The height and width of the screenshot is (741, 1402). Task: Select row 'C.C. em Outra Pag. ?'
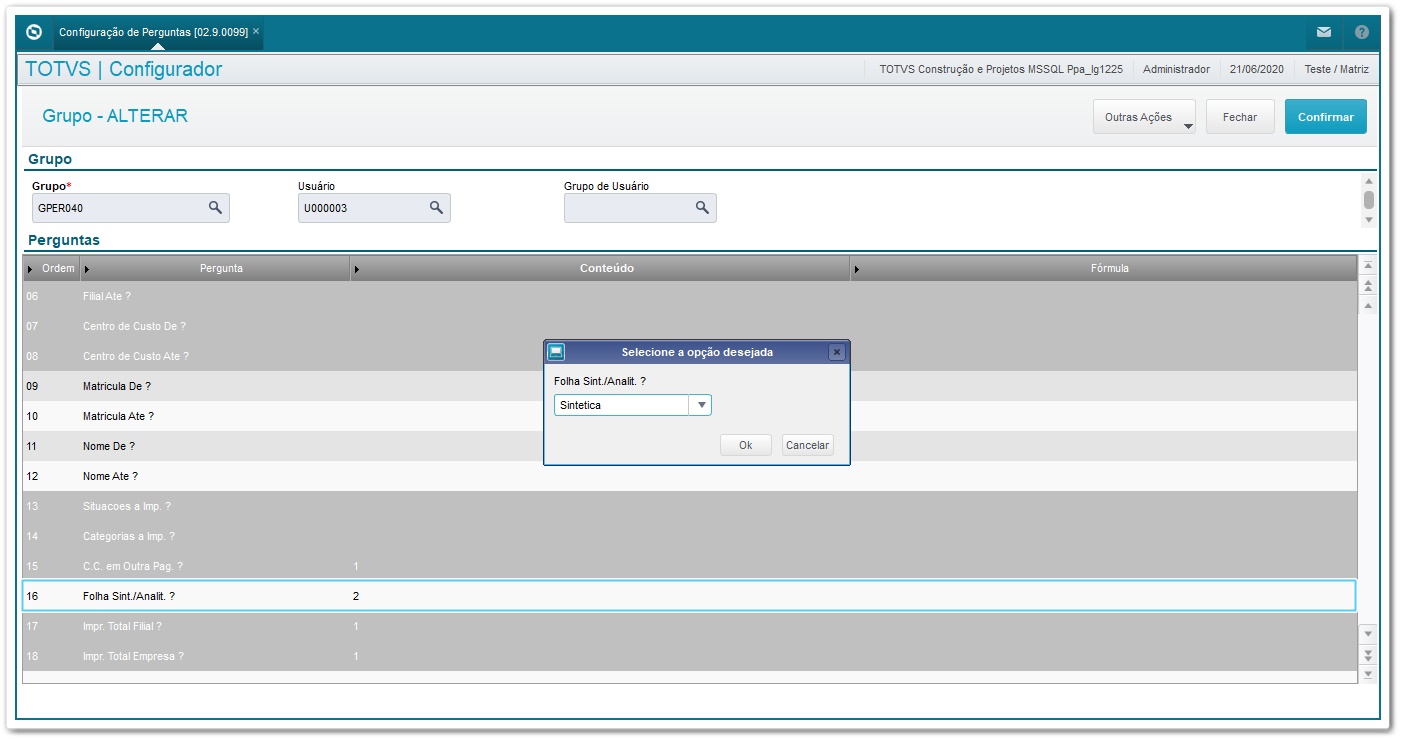[x=690, y=566]
